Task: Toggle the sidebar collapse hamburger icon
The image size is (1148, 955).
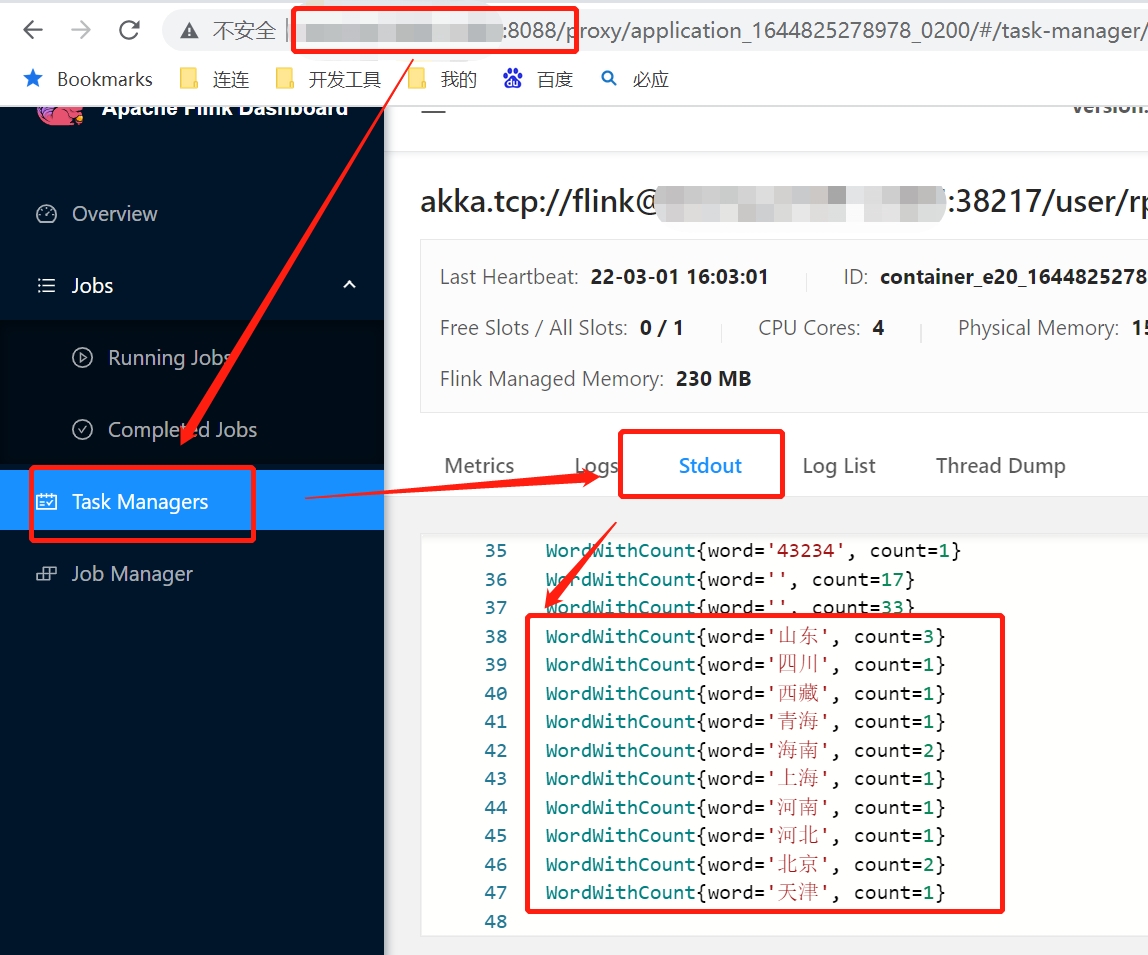Action: click(433, 111)
